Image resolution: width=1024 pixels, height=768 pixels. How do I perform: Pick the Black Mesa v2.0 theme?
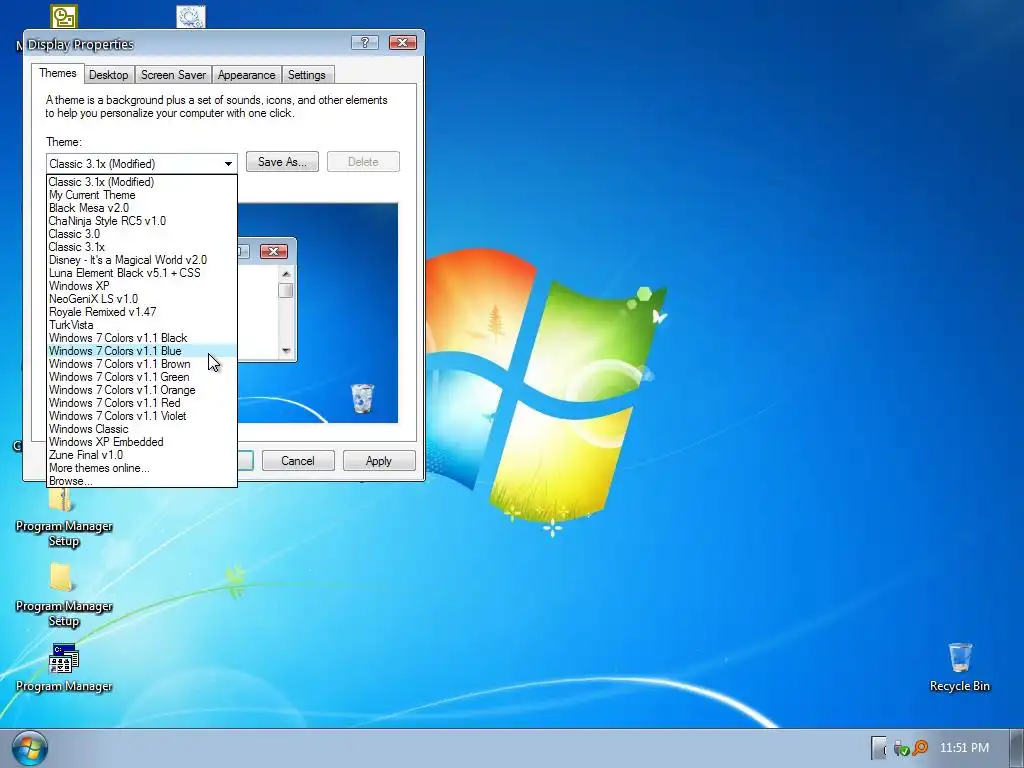[142, 208]
